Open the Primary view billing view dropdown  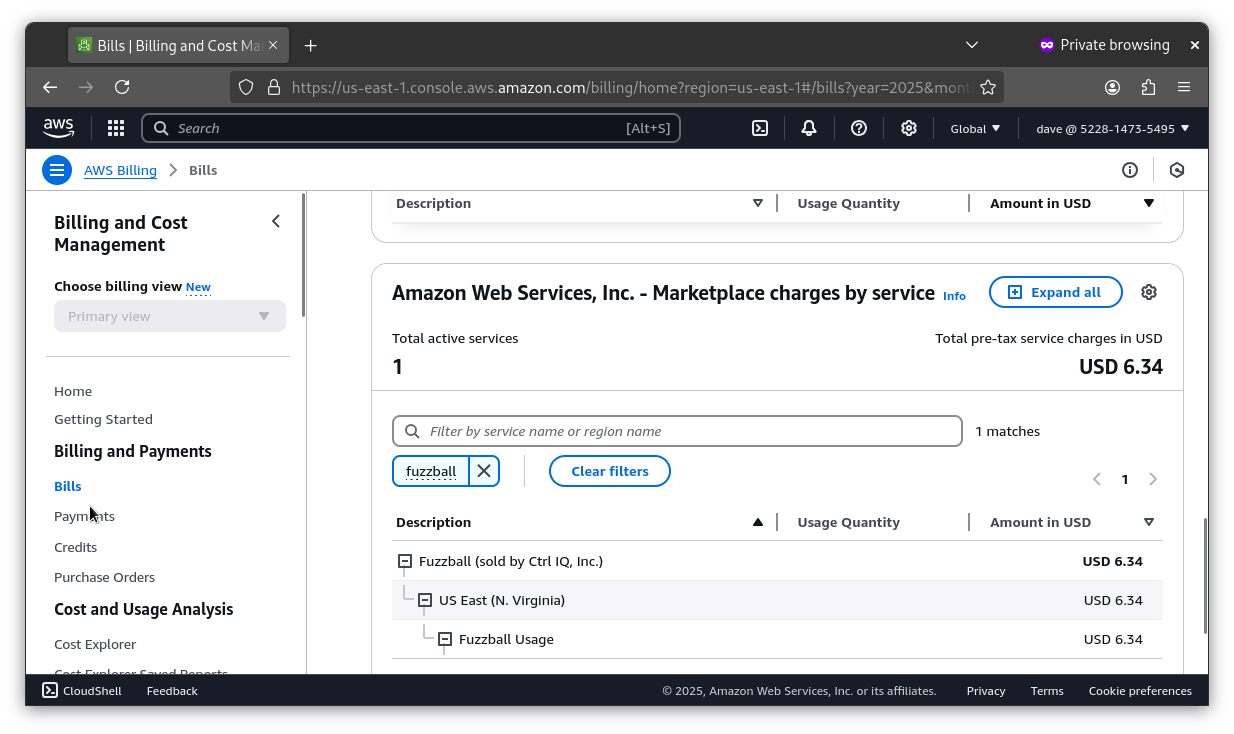point(170,316)
